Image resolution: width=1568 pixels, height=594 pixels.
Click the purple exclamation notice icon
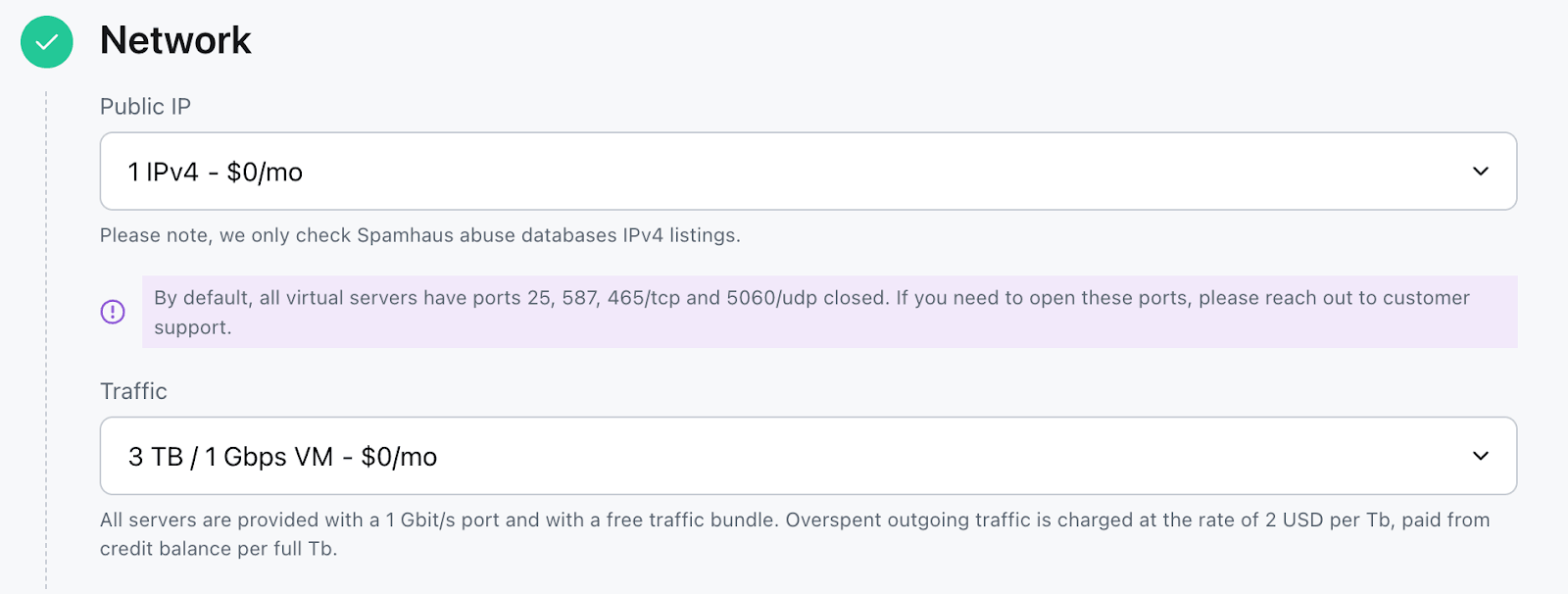tap(113, 312)
